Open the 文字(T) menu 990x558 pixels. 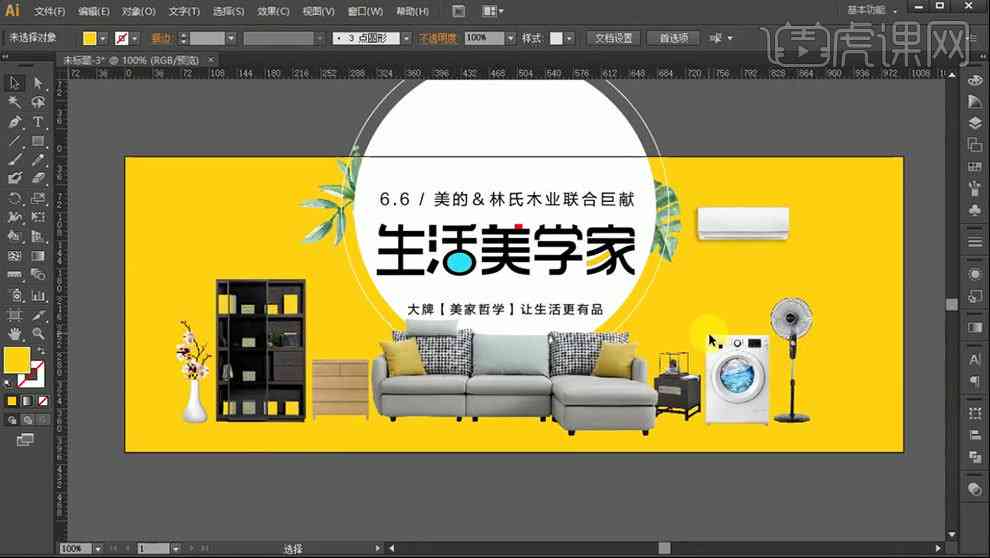pos(184,11)
